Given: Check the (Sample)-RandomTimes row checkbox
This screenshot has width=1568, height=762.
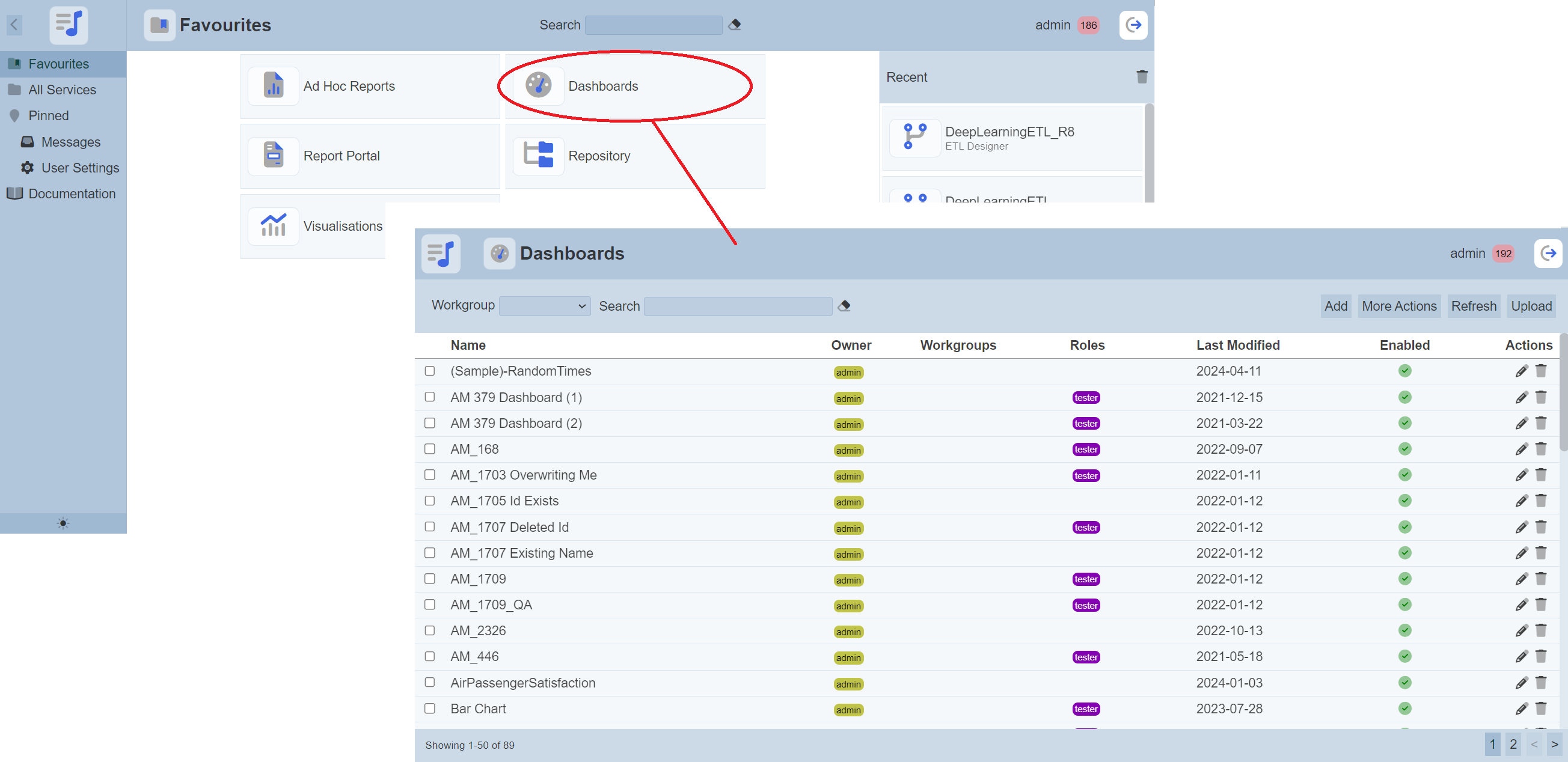Looking at the screenshot, I should (430, 371).
